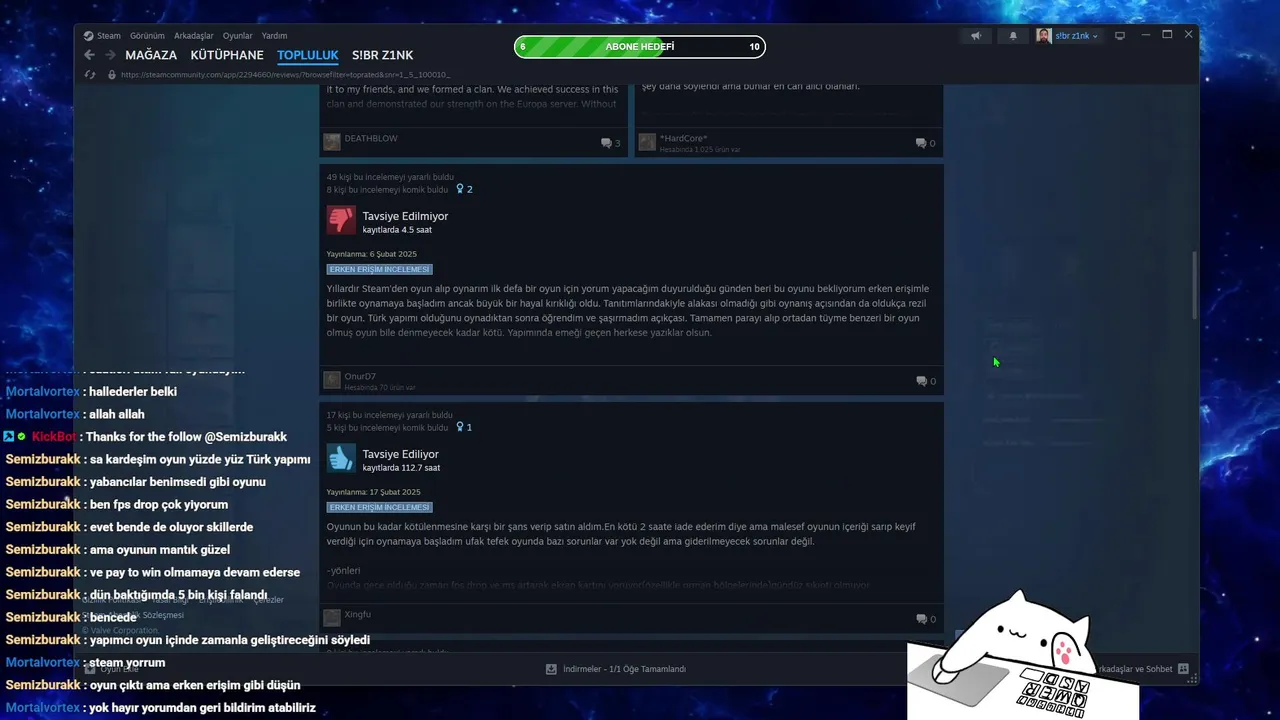Click 'Yayınlanma: 17 Şubat 2025' date text
Image resolution: width=1280 pixels, height=720 pixels.
[x=373, y=492]
